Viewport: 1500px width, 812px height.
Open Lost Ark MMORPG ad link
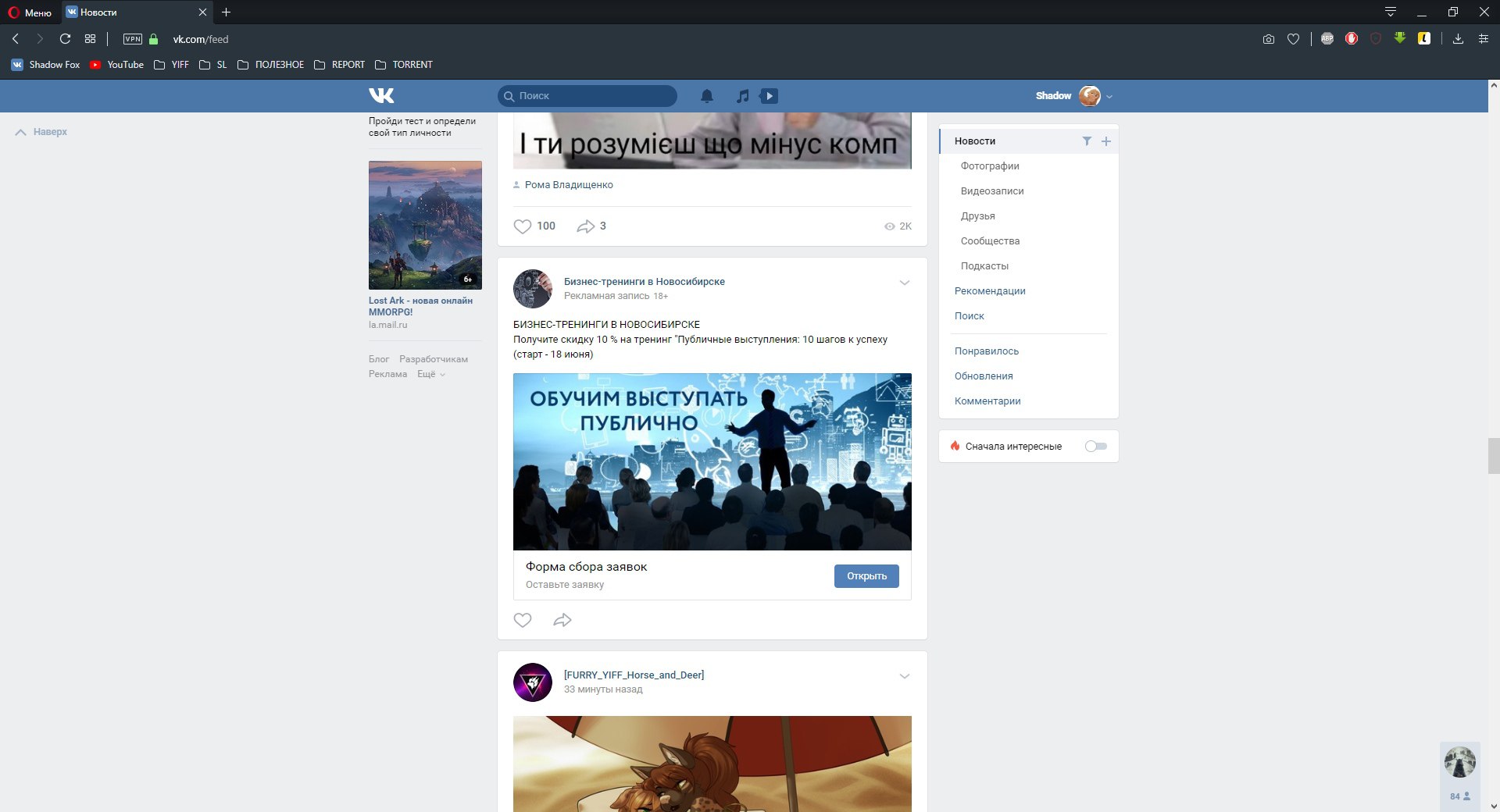click(420, 306)
